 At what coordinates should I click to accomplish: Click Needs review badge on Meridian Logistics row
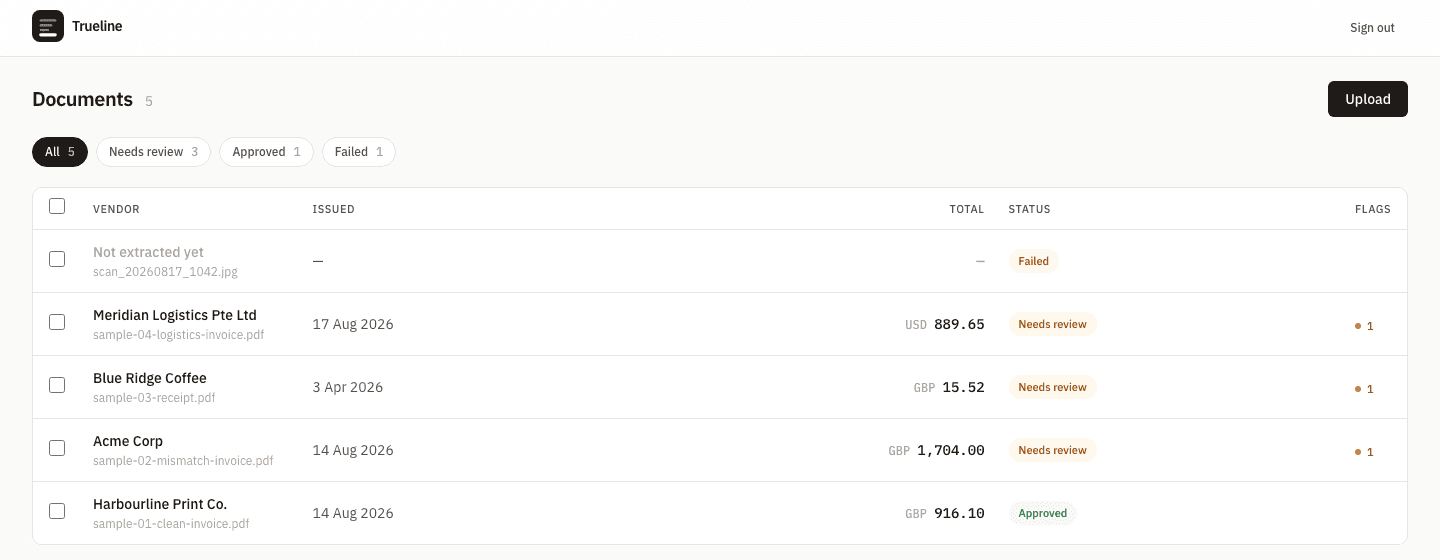click(x=1052, y=324)
